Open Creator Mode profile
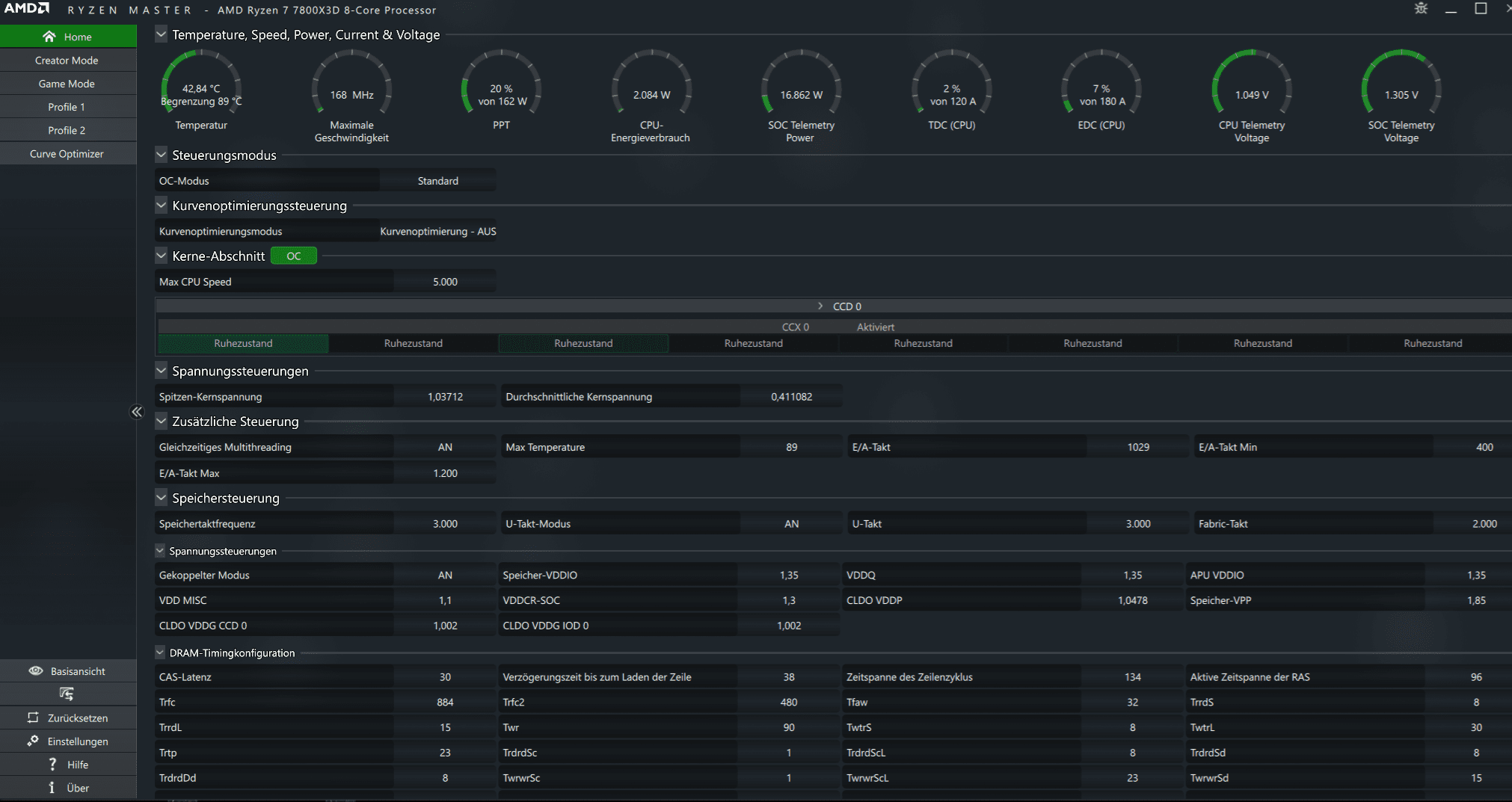The width and height of the screenshot is (1512, 802). (68, 61)
